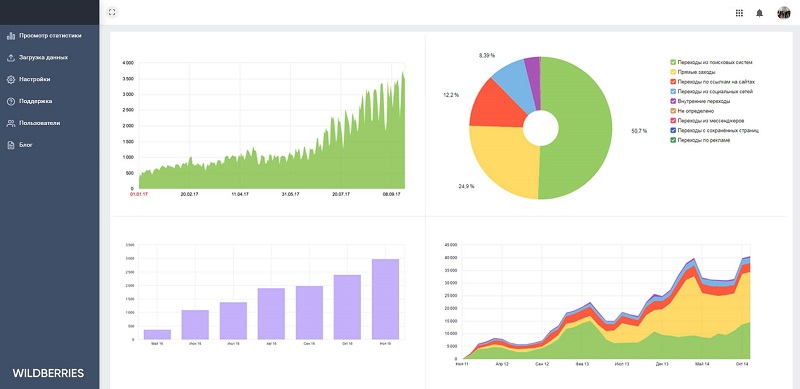The image size is (800, 389).
Task: Toggle the Прямые заходы legend checkbox
Action: tap(673, 72)
